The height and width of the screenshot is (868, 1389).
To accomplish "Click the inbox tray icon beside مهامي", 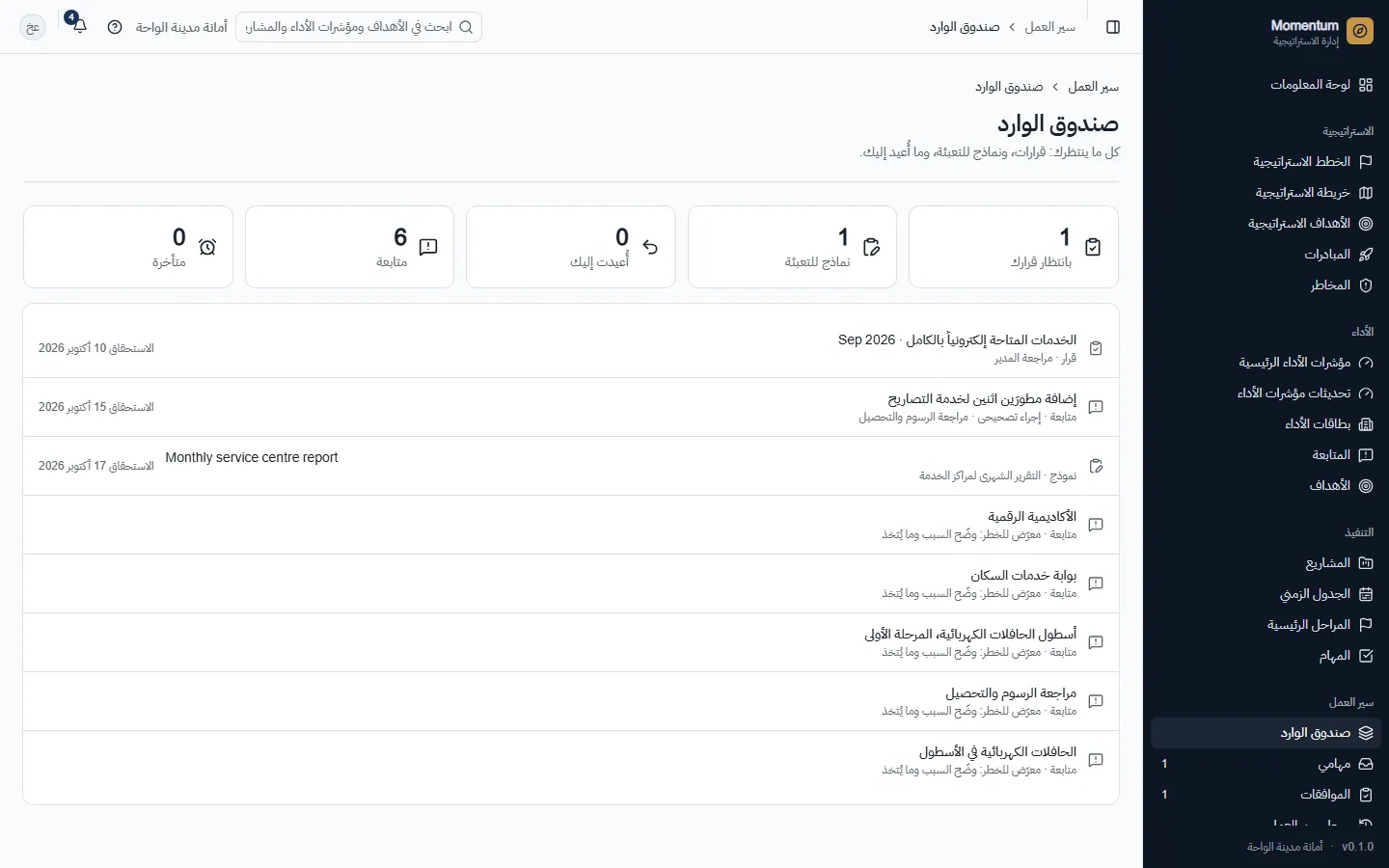I will pyautogui.click(x=1366, y=764).
